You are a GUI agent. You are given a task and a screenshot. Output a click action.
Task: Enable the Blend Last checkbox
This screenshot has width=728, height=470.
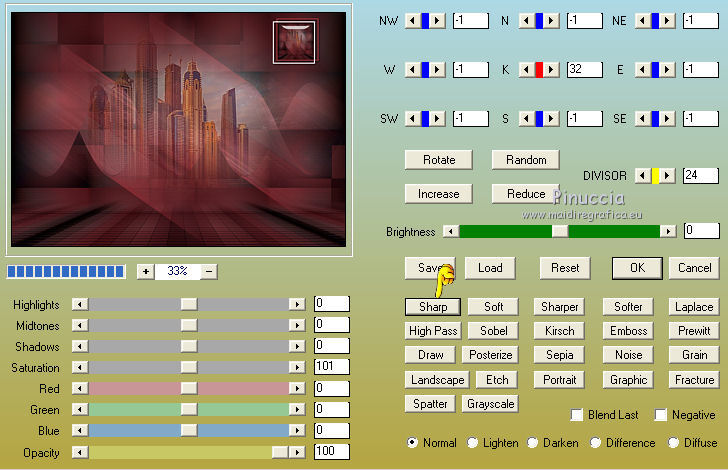[x=577, y=415]
